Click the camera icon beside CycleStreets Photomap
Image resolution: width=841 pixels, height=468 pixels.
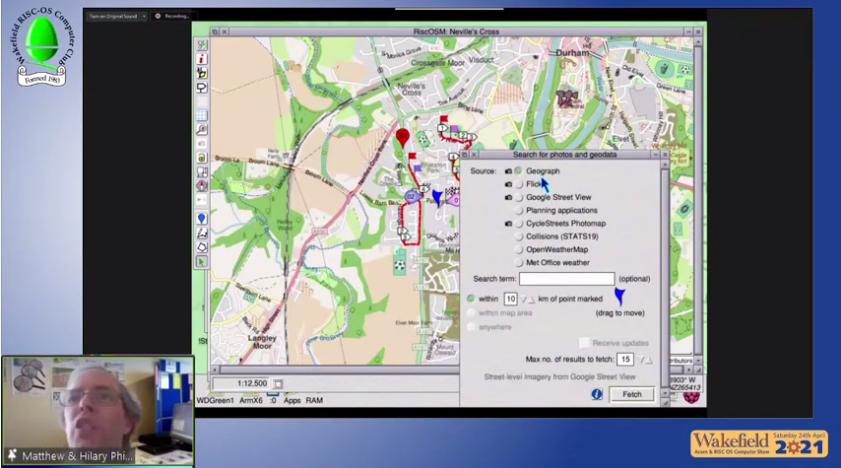(508, 224)
